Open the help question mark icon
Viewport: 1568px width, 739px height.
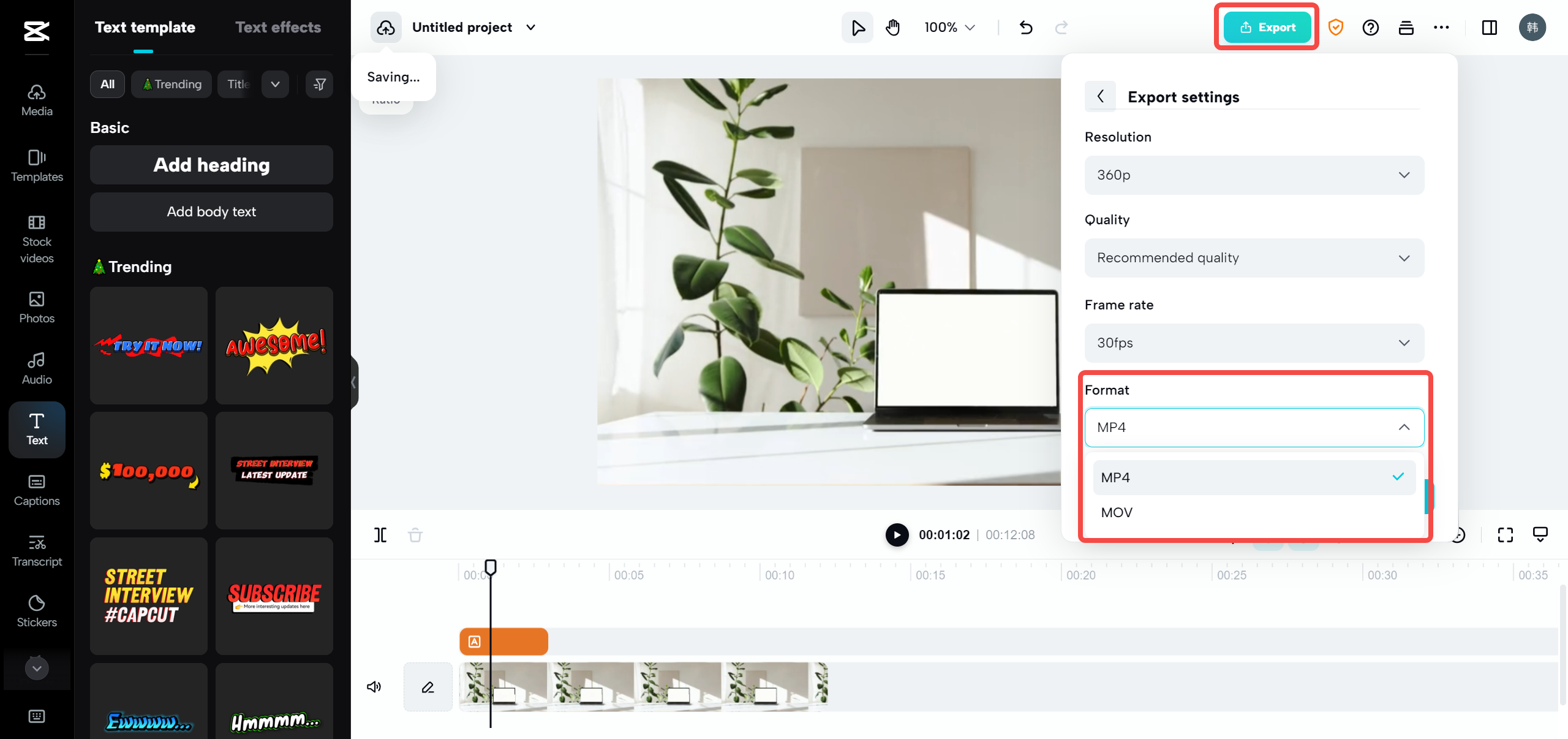(x=1371, y=27)
